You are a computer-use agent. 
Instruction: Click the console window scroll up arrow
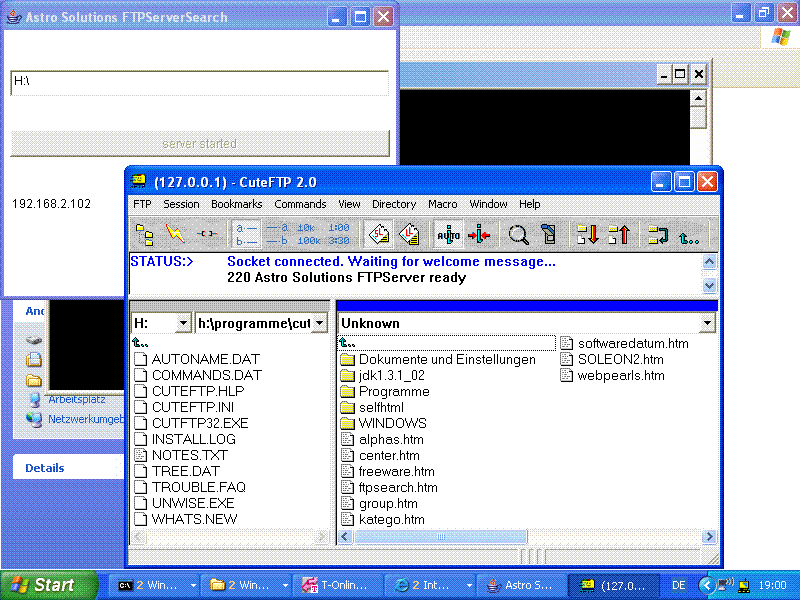[698, 98]
